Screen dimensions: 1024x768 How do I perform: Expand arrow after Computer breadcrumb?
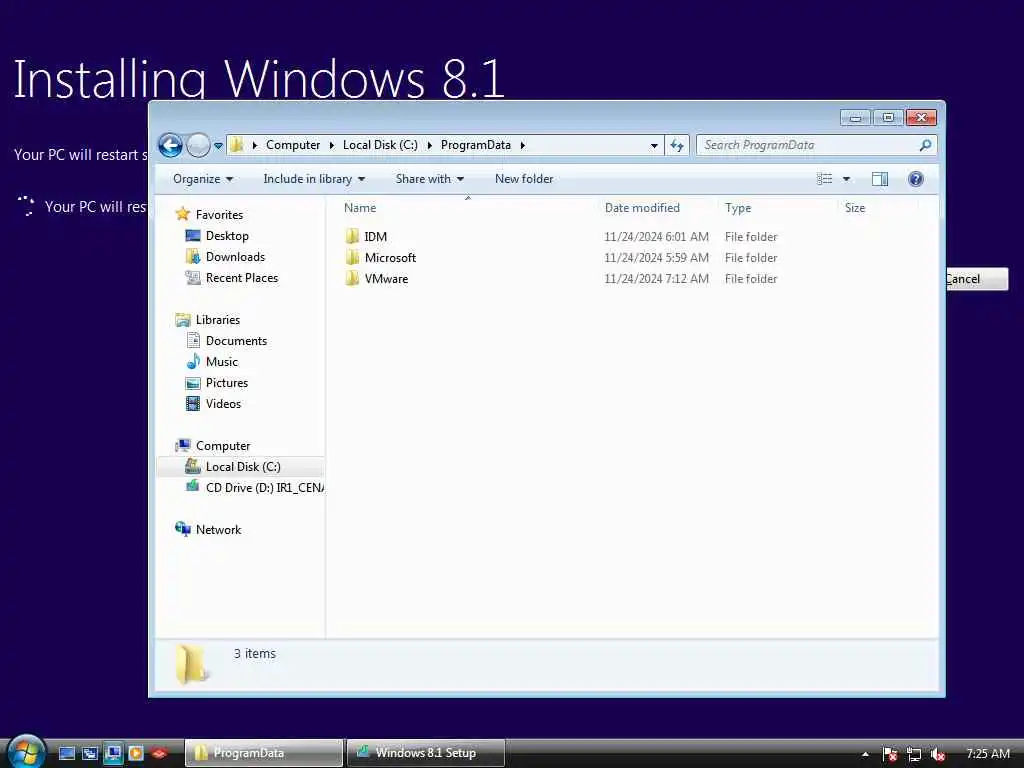point(332,145)
